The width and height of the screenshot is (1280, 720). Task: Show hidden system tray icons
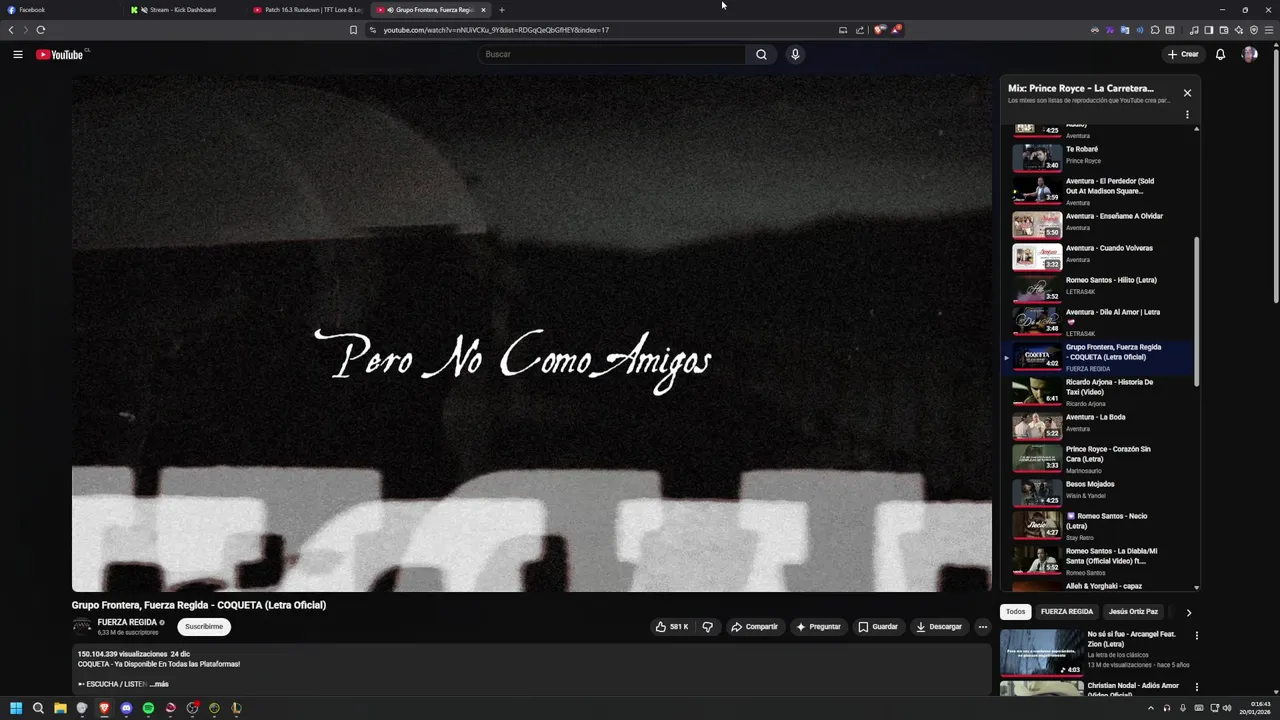pos(1151,708)
